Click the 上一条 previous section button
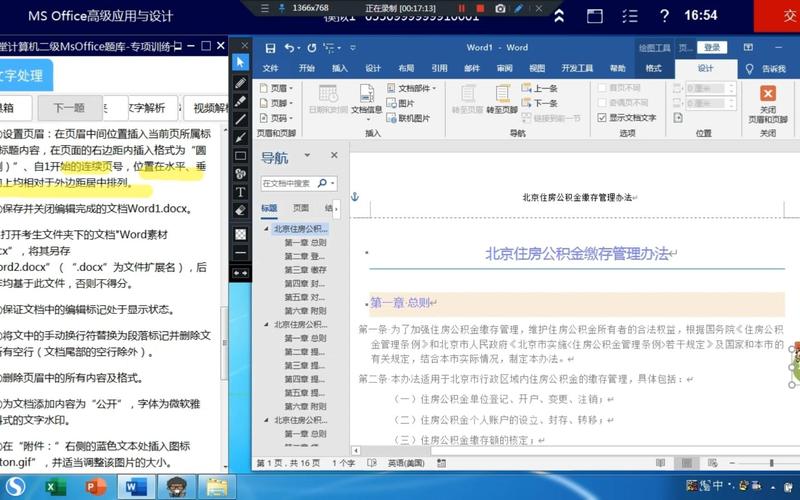This screenshot has height=500, width=800. pos(539,88)
